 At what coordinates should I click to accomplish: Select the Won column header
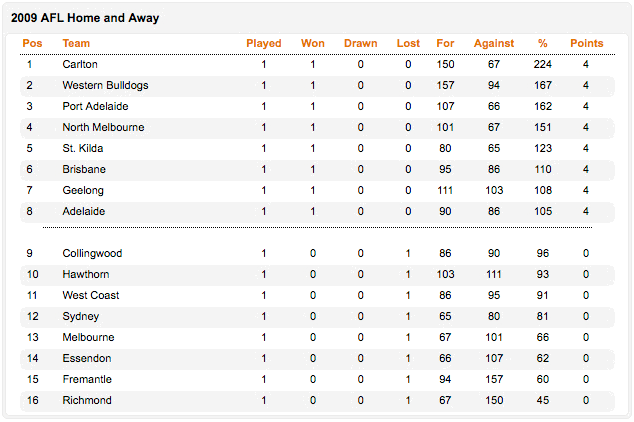click(312, 43)
